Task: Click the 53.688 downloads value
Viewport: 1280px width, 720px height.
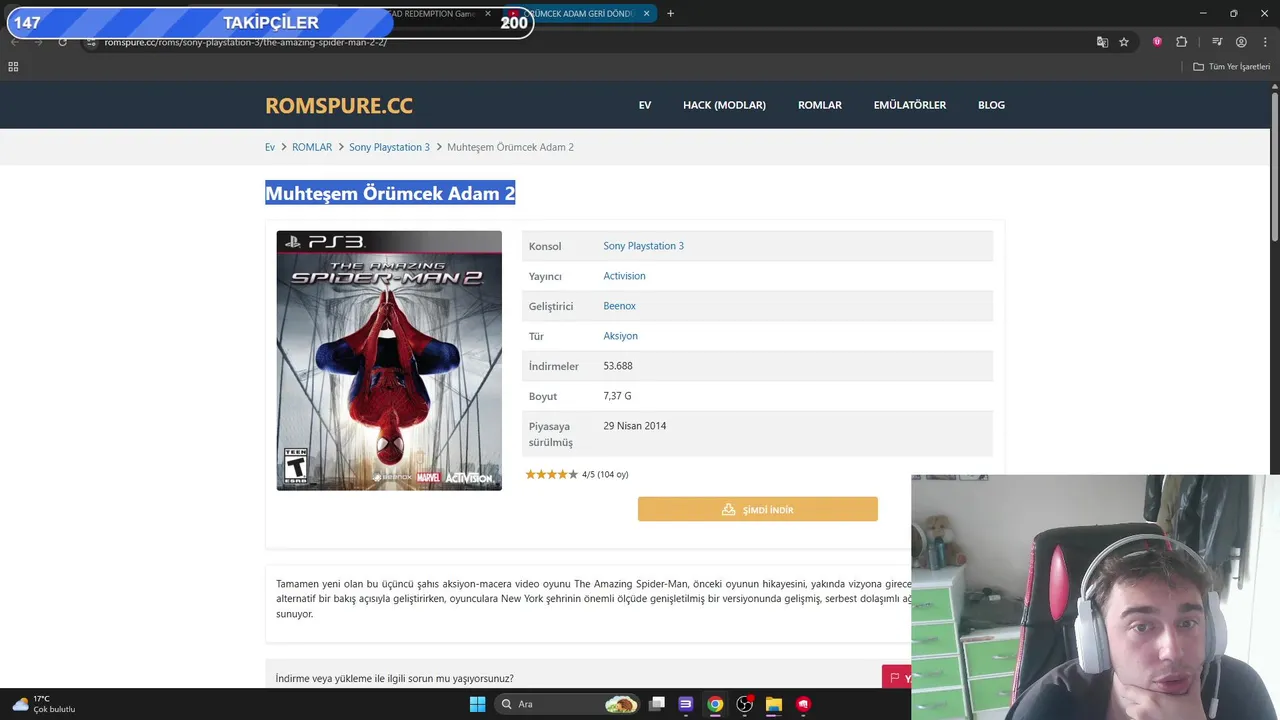Action: pos(618,366)
